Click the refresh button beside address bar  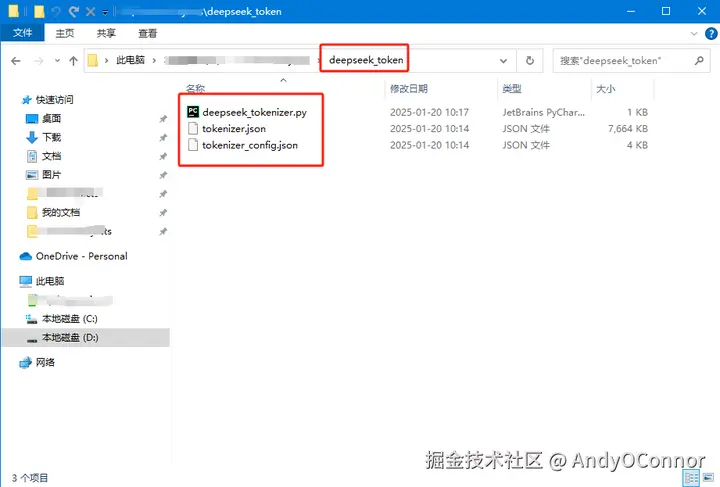530,61
